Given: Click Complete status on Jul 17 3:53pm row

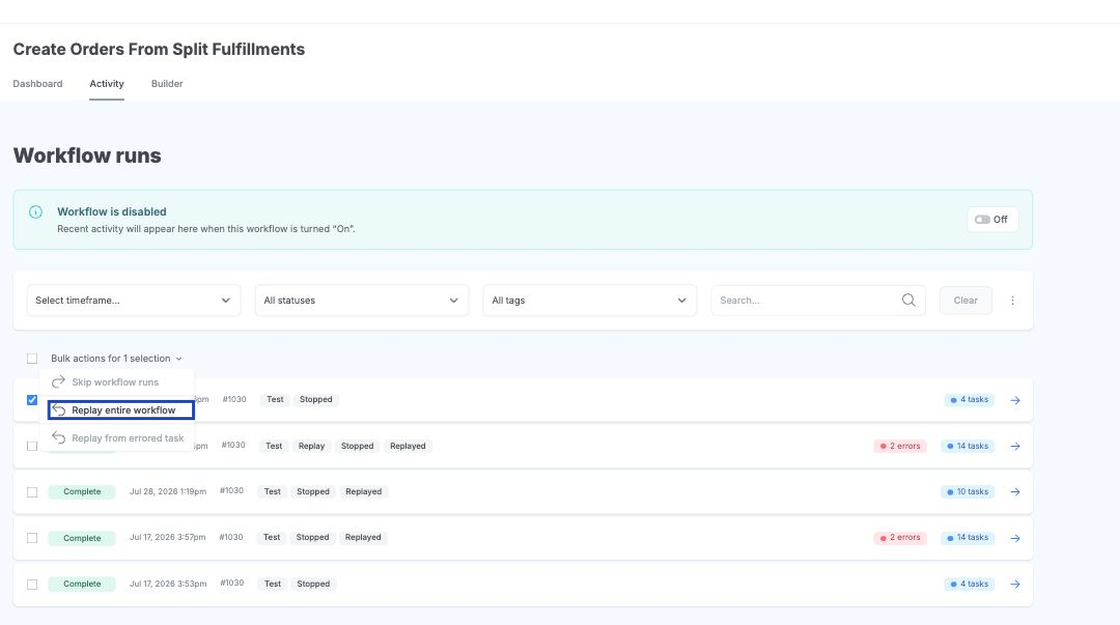Looking at the screenshot, I should pos(82,584).
